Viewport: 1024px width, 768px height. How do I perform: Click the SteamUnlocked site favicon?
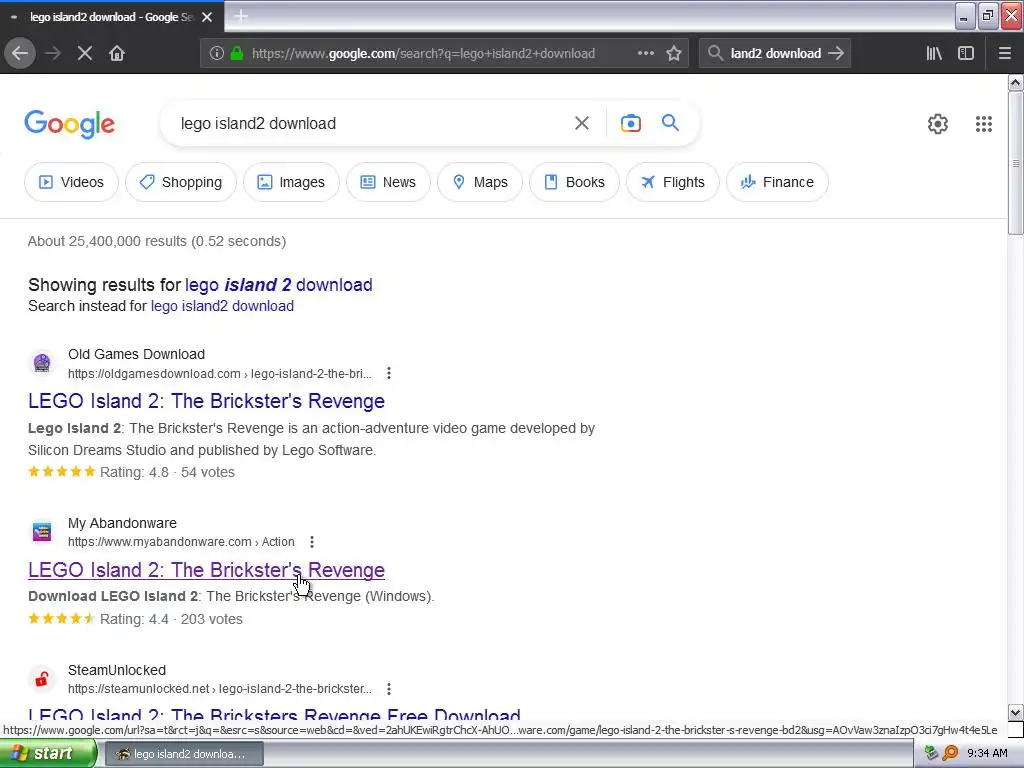coord(42,679)
